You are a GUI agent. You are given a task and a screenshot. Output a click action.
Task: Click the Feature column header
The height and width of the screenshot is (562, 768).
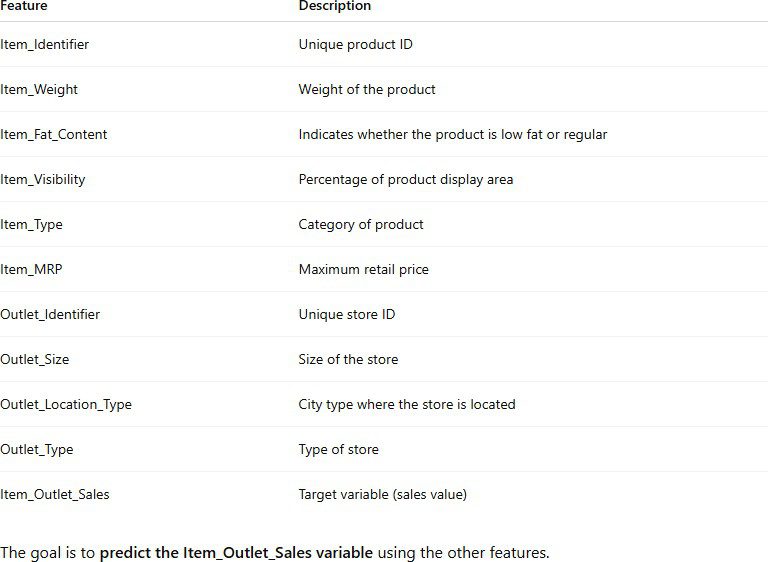tap(24, 6)
